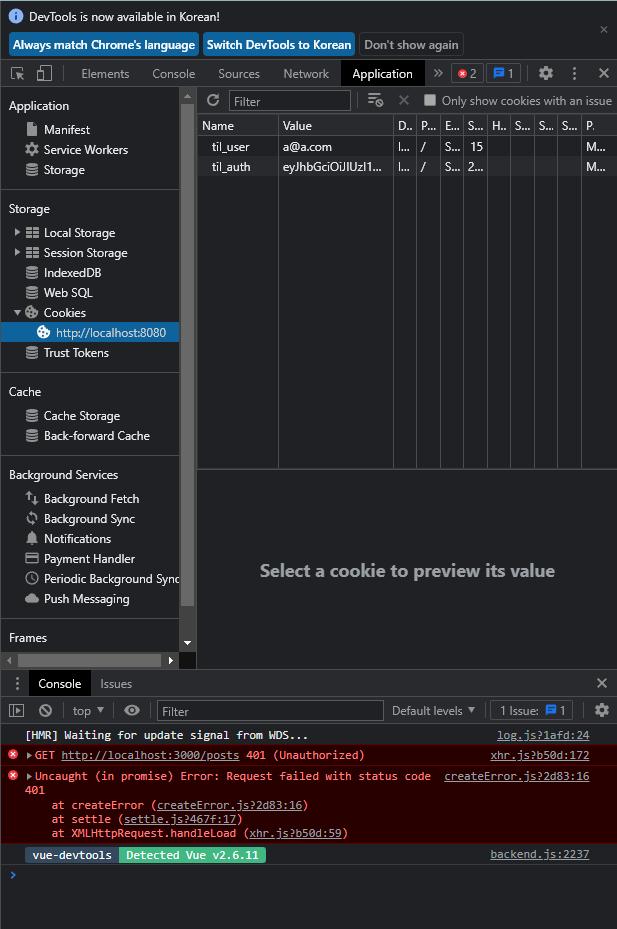Viewport: 617px width, 929px height.
Task: Open the Default levels dropdown
Action: click(x=433, y=710)
